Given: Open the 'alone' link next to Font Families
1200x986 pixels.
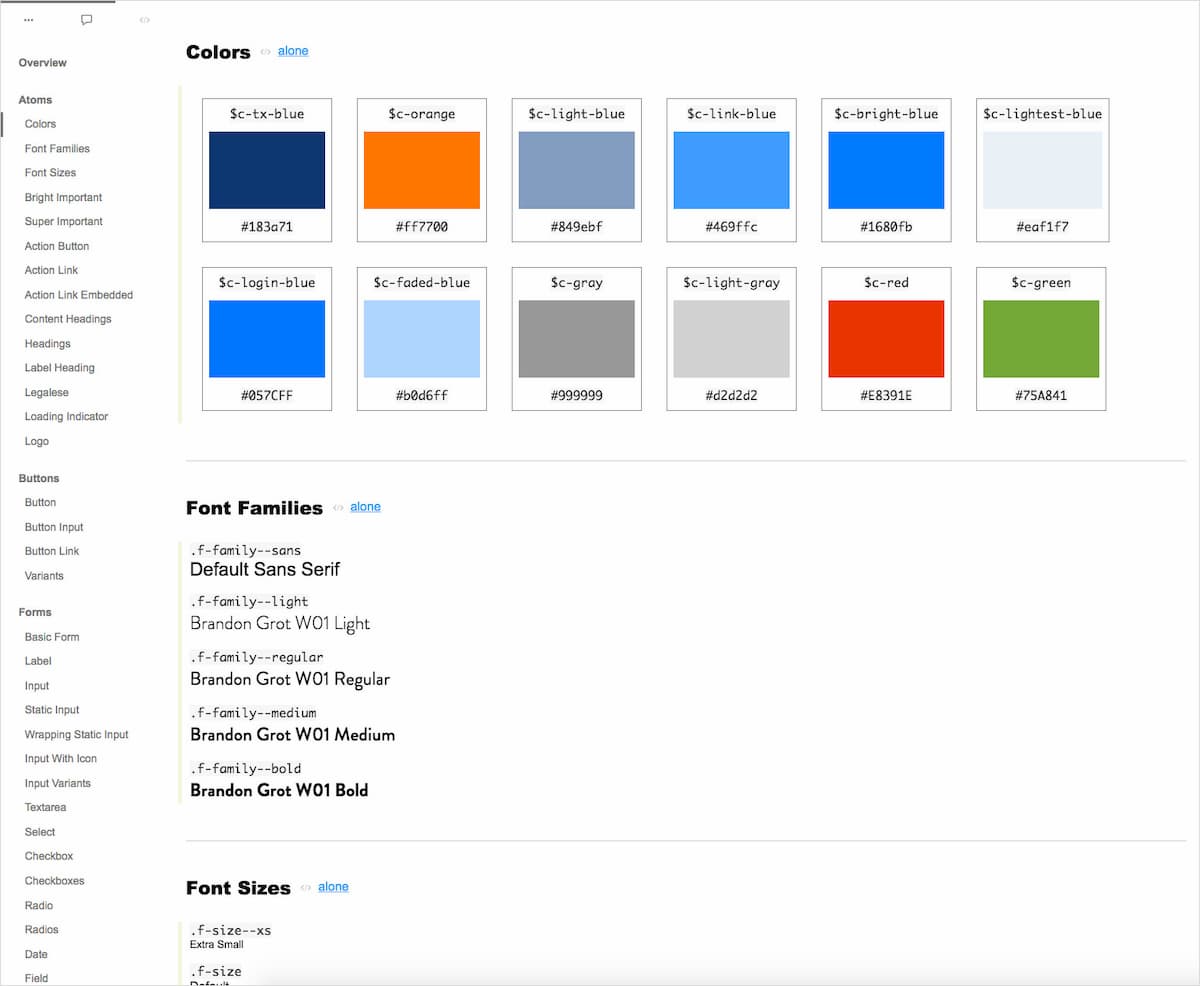Looking at the screenshot, I should pos(365,507).
